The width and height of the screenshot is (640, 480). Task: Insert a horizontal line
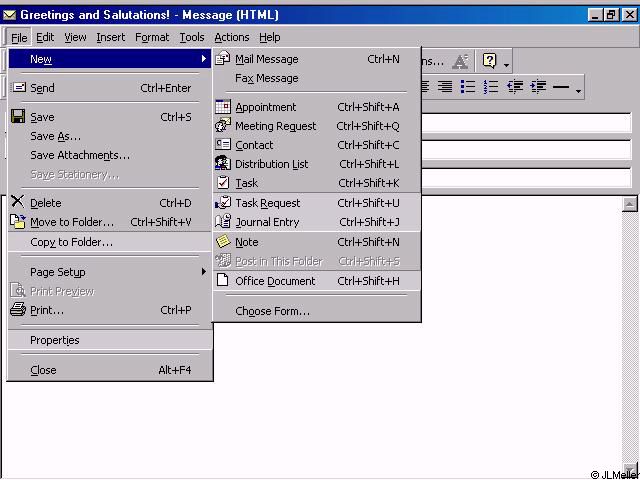point(561,88)
